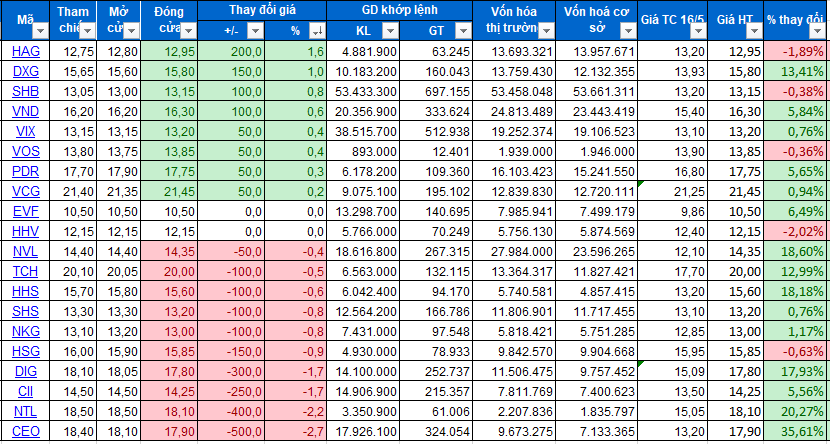Image resolution: width=830 pixels, height=444 pixels.
Task: Select EVF reference price cell 10,50
Action: pyautogui.click(x=75, y=212)
